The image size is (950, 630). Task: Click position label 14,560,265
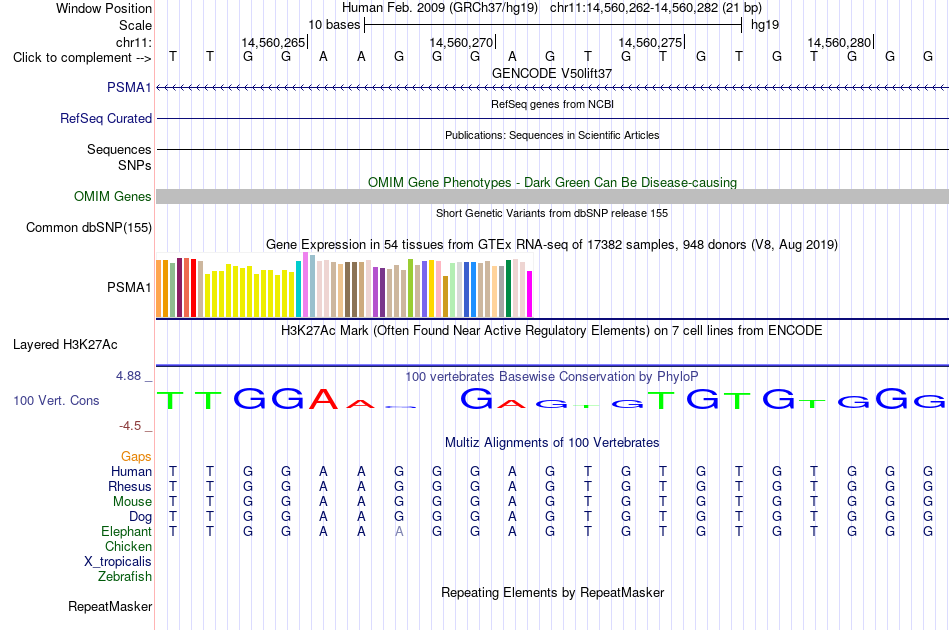(273, 42)
